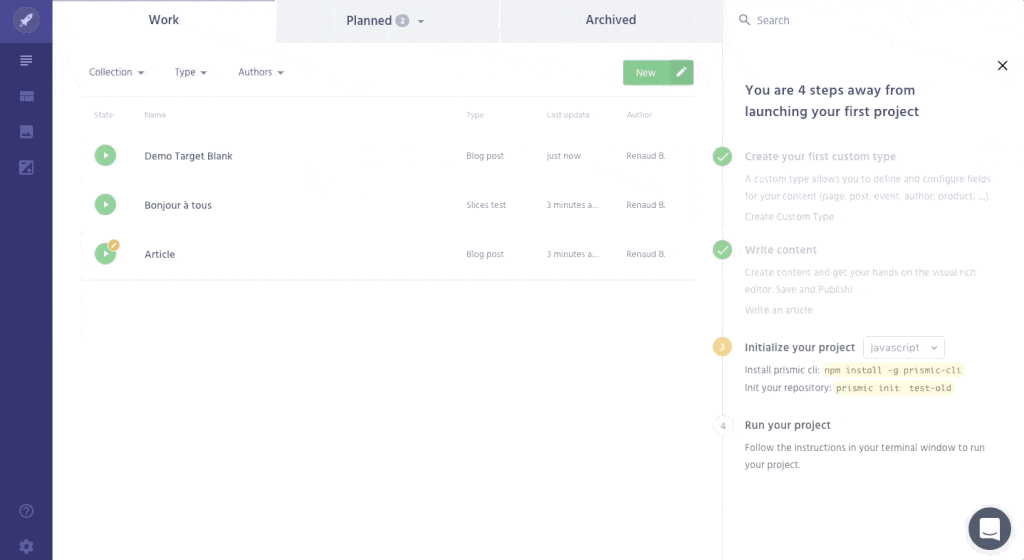Click the Create Custom Type link
Image resolution: width=1024 pixels, height=560 pixels.
pos(789,217)
